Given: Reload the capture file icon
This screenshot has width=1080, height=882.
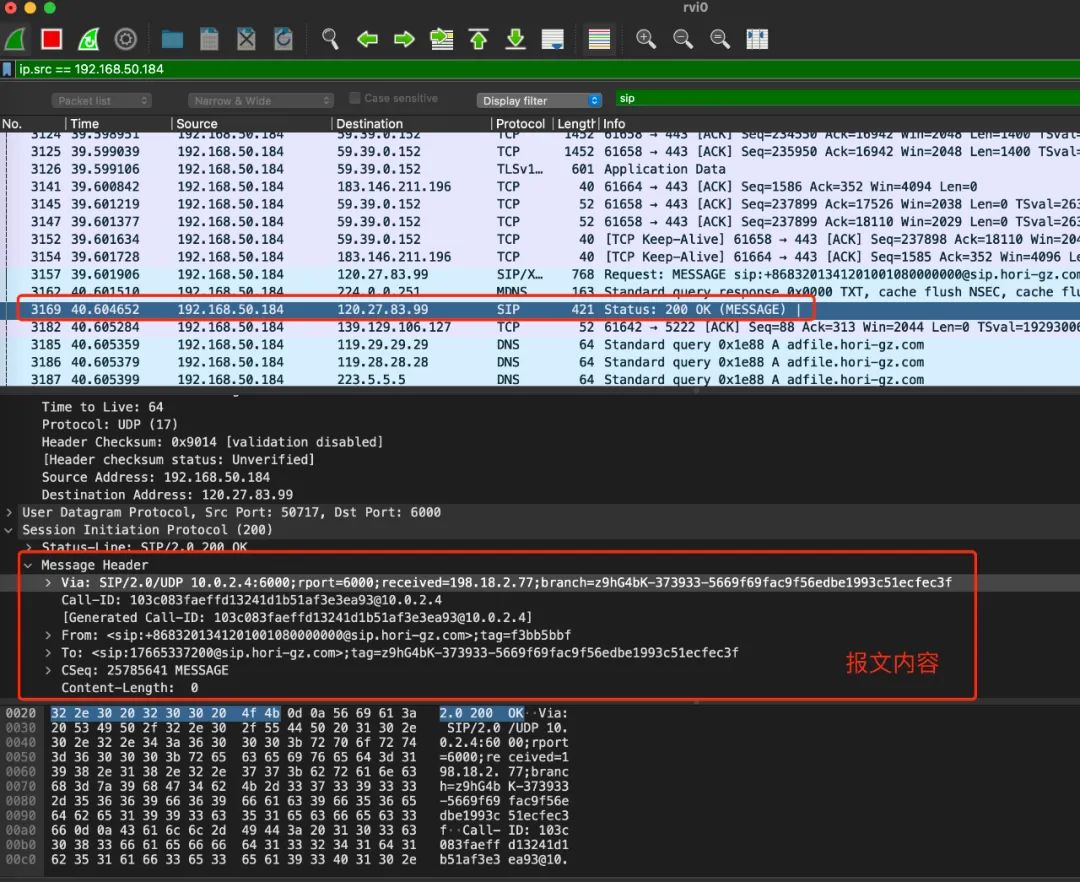Looking at the screenshot, I should click(x=283, y=39).
